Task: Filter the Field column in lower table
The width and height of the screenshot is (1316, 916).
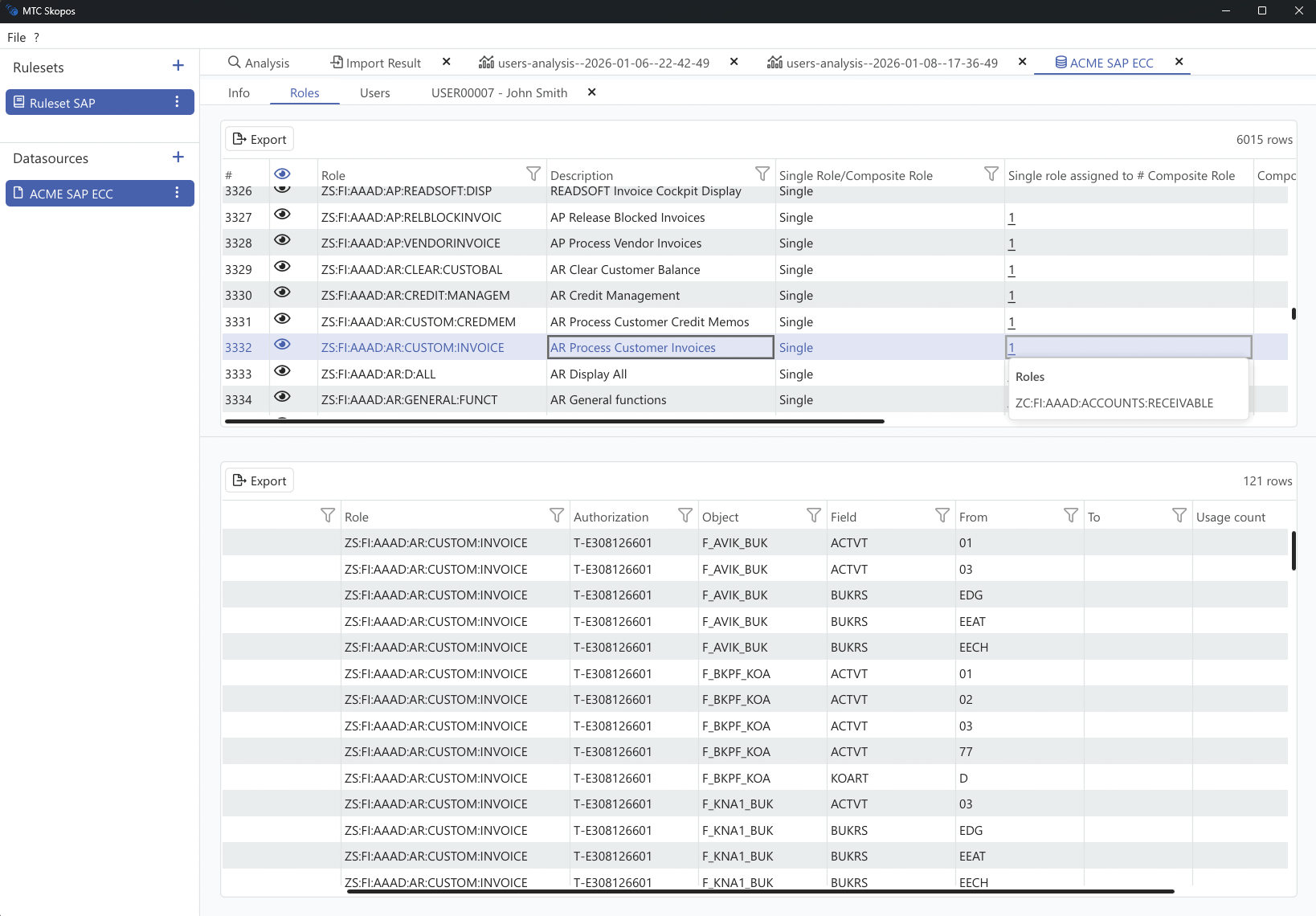Action: pyautogui.click(x=942, y=515)
